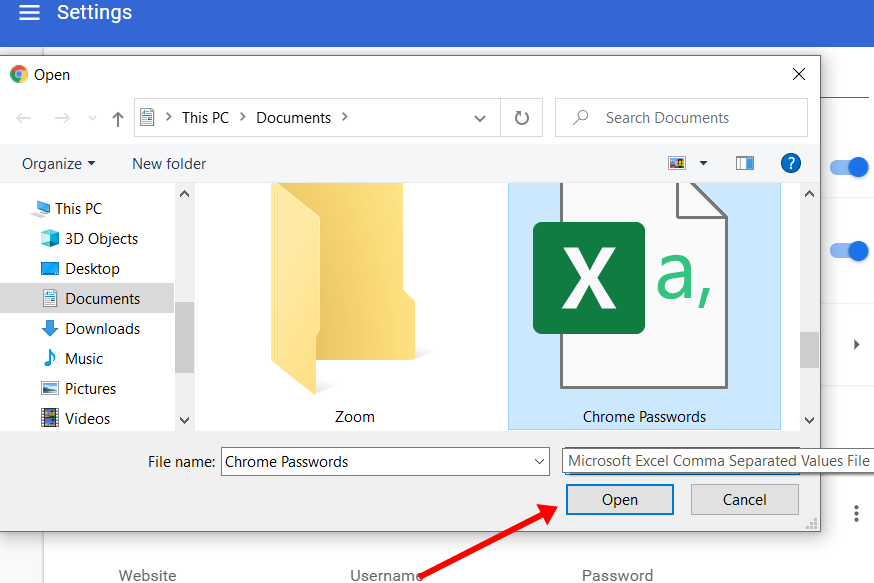Open the File name dropdown list
This screenshot has width=874, height=583.
coord(540,462)
